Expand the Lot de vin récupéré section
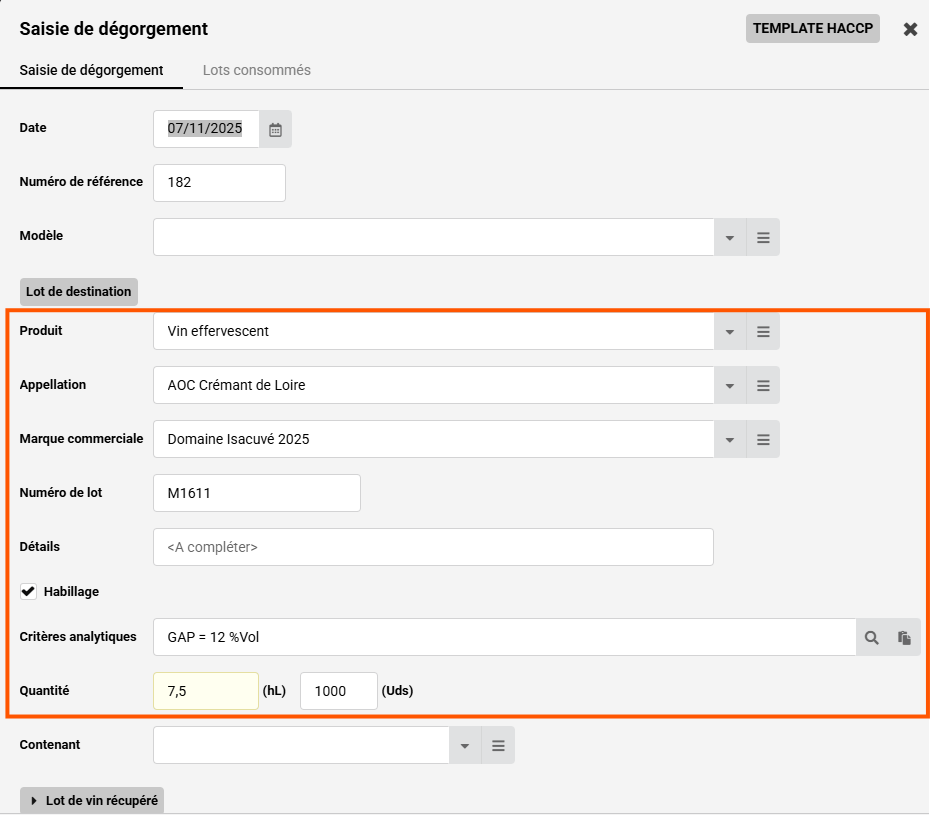This screenshot has width=930, height=815. point(91,801)
